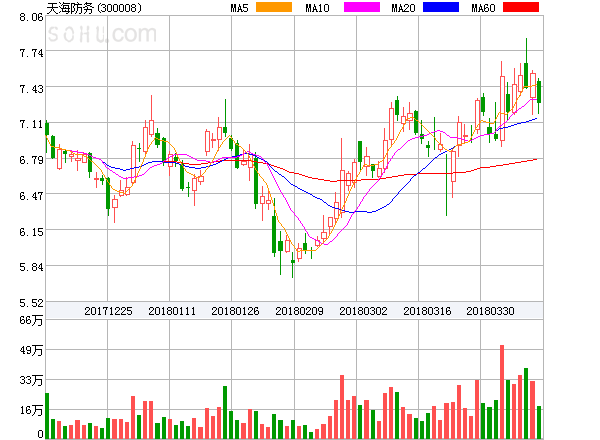
Task: Click the 20171225 date label
Action: pos(108,311)
